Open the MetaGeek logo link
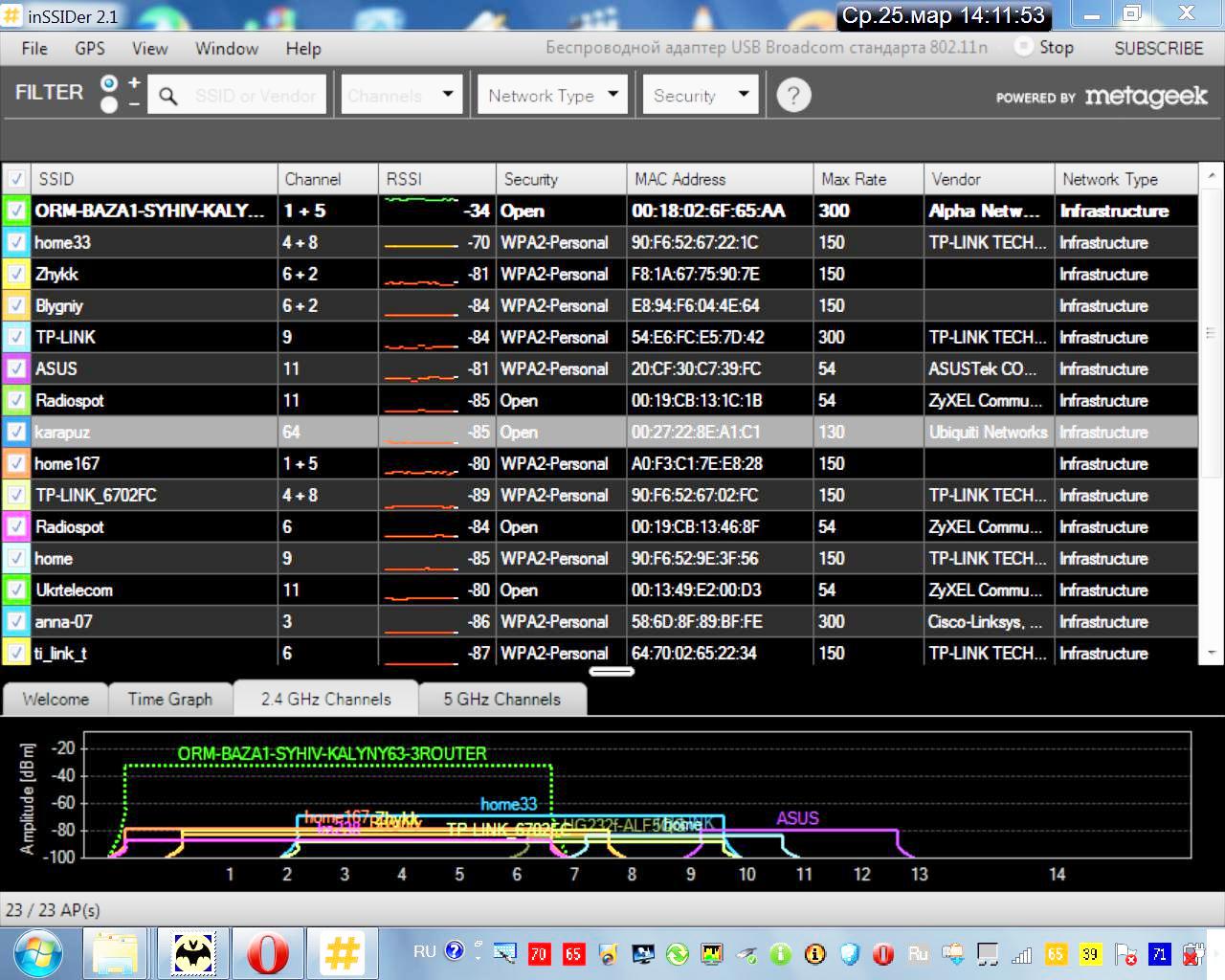Screen dimensions: 1225x980 pyautogui.click(x=1147, y=97)
